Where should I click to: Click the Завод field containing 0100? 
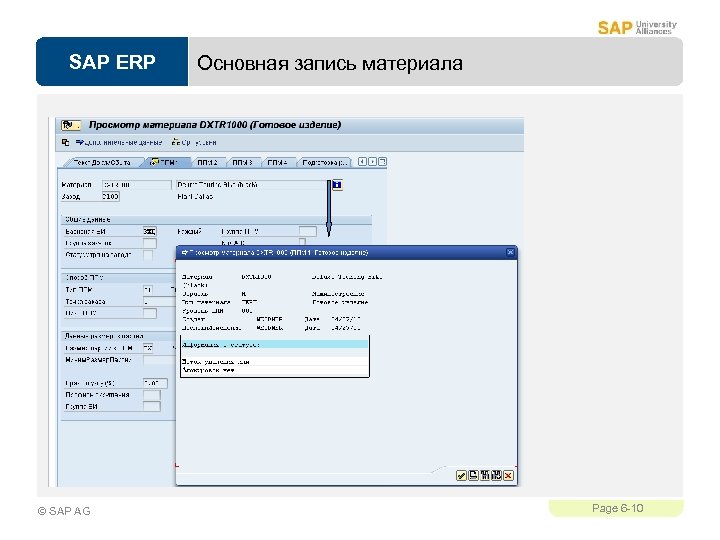pyautogui.click(x=110, y=196)
